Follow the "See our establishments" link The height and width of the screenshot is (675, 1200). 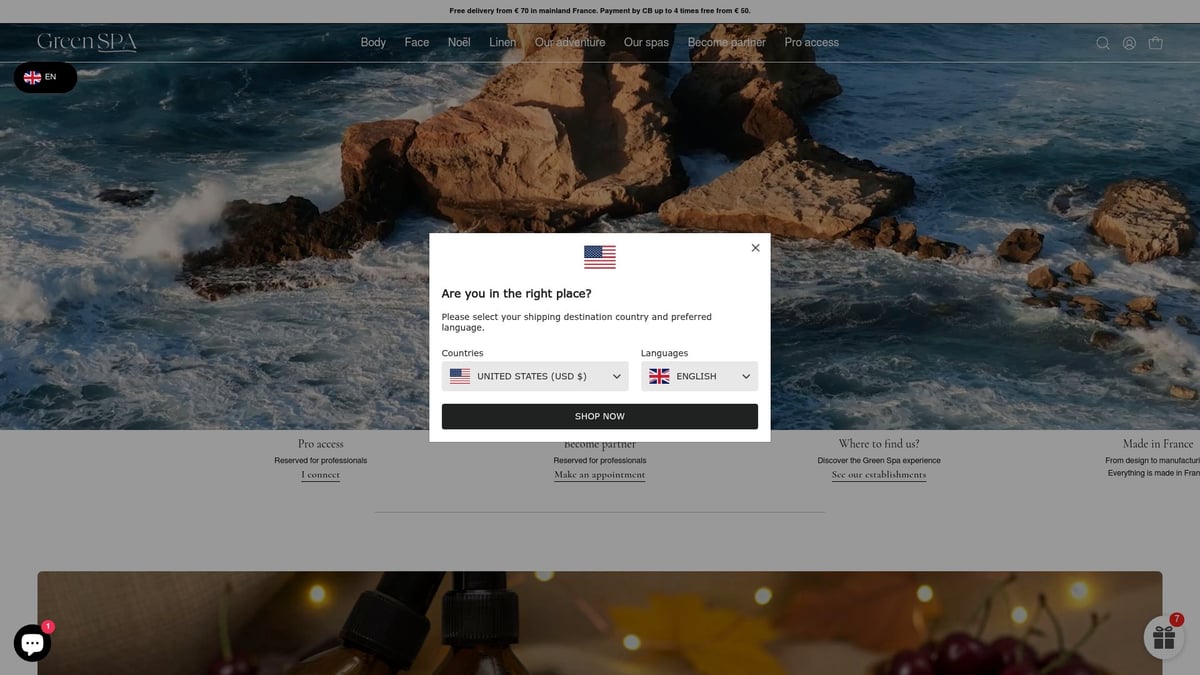879,475
